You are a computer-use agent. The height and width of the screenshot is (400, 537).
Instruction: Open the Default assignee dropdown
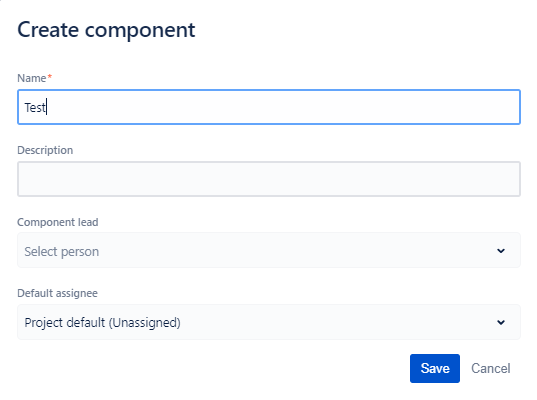pos(269,322)
